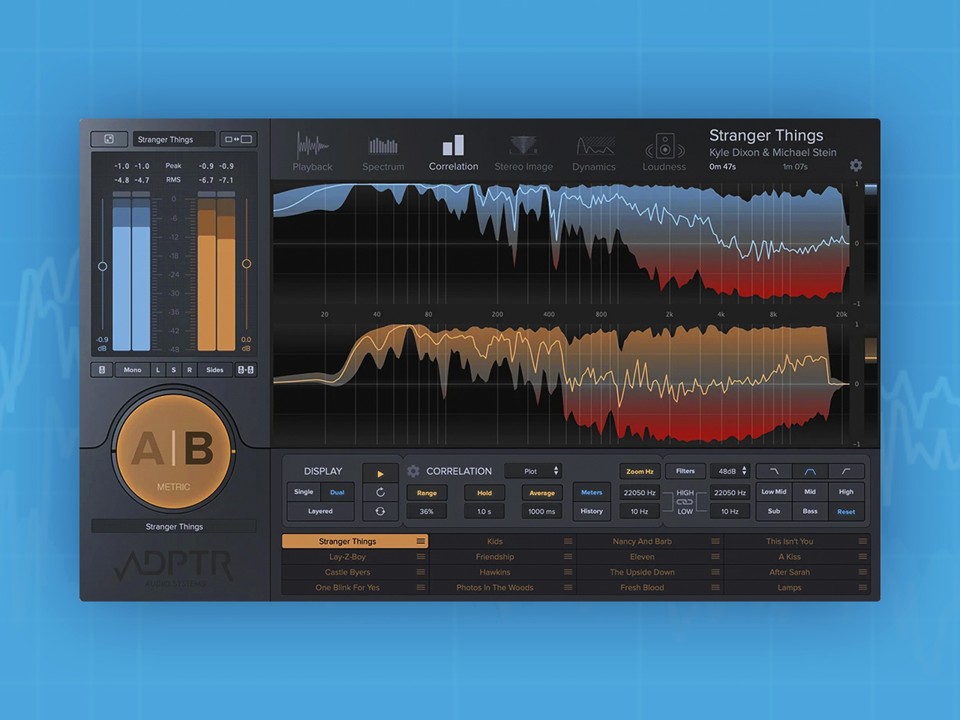Click the large A|B switch knob

(x=174, y=451)
